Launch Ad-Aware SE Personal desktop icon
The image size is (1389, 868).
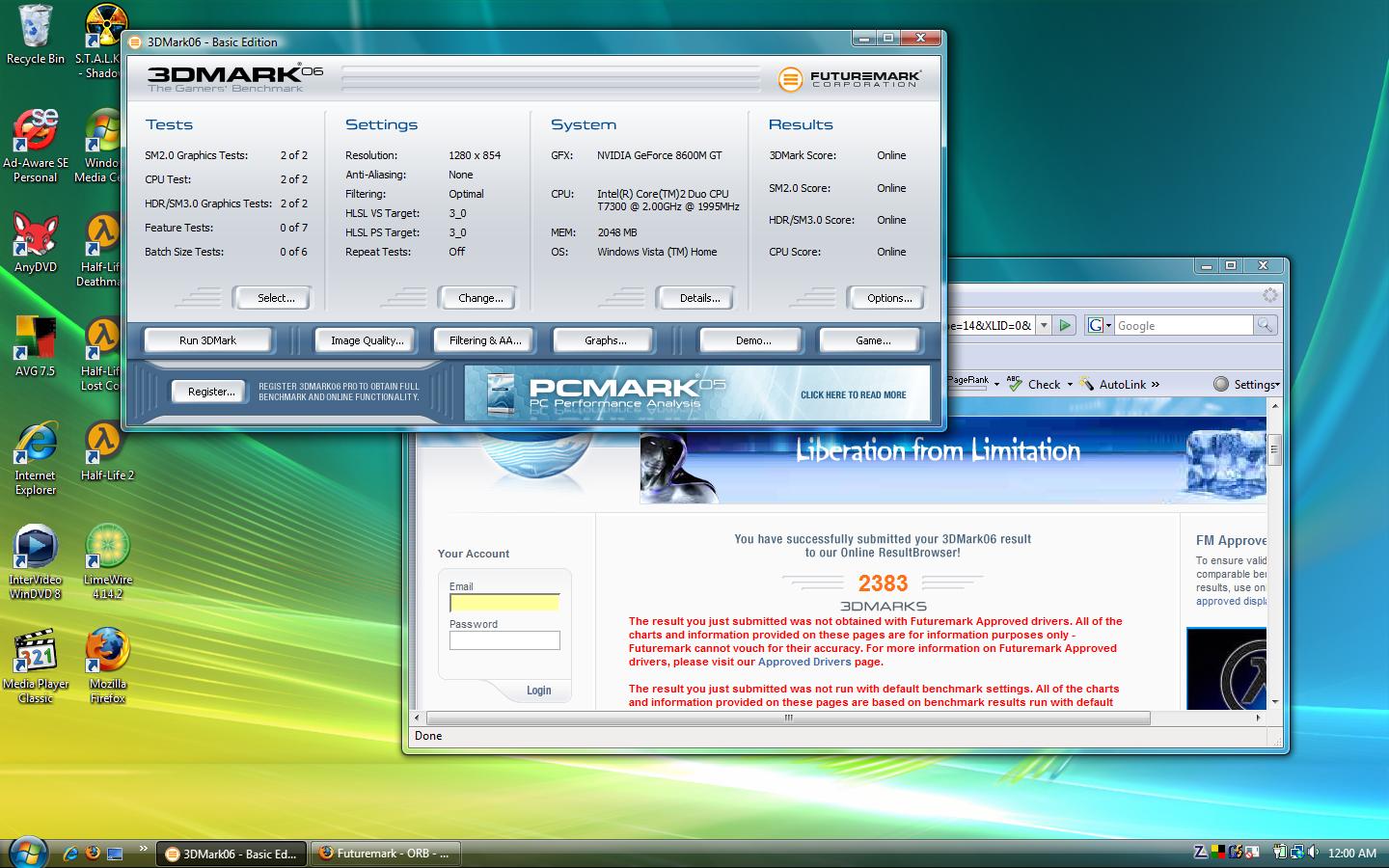pos(36,146)
